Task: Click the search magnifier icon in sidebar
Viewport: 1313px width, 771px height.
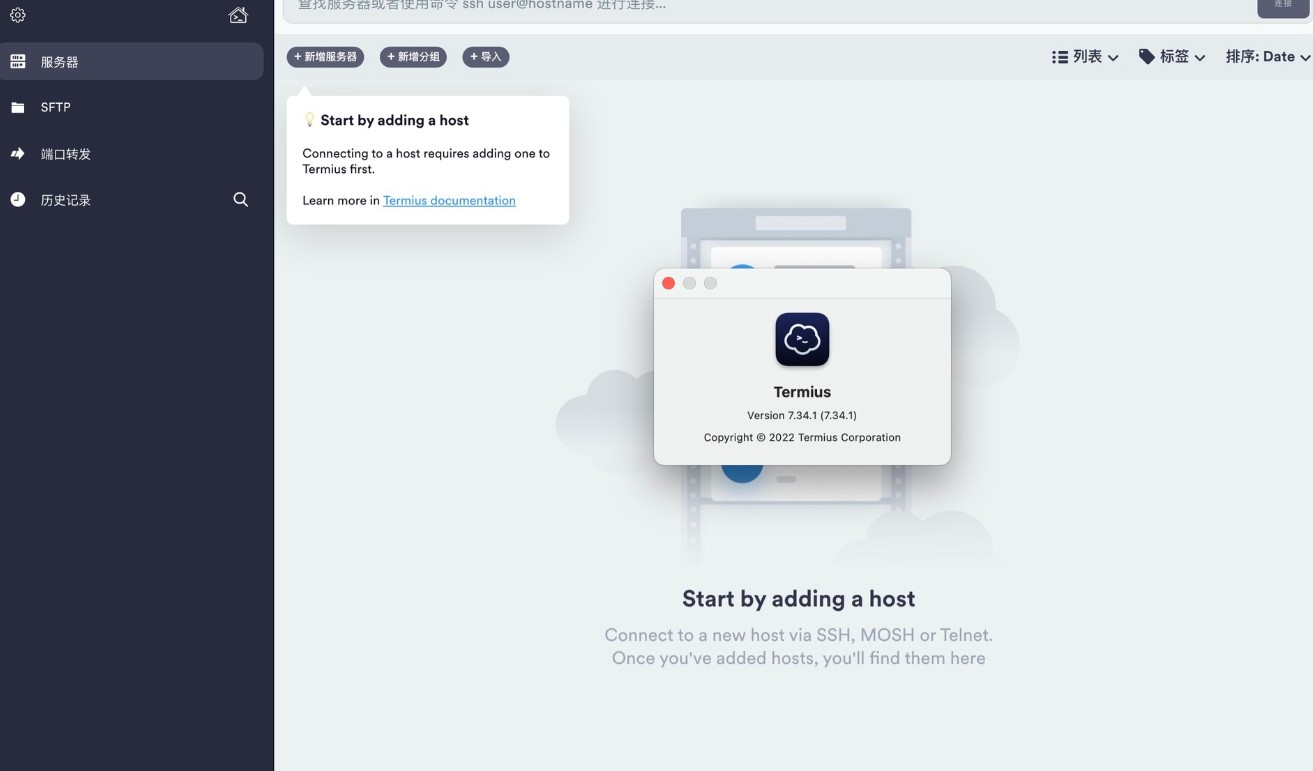Action: pos(241,199)
